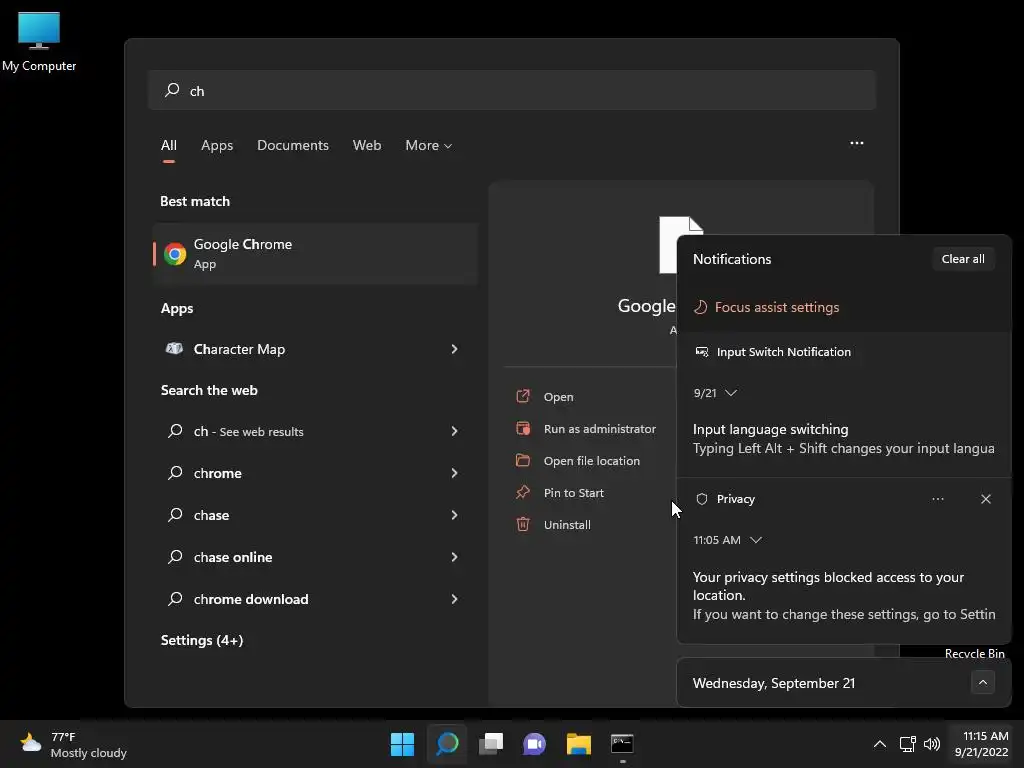Expand the 11:05 AM privacy notification chevron
The height and width of the screenshot is (768, 1024).
[x=756, y=539]
